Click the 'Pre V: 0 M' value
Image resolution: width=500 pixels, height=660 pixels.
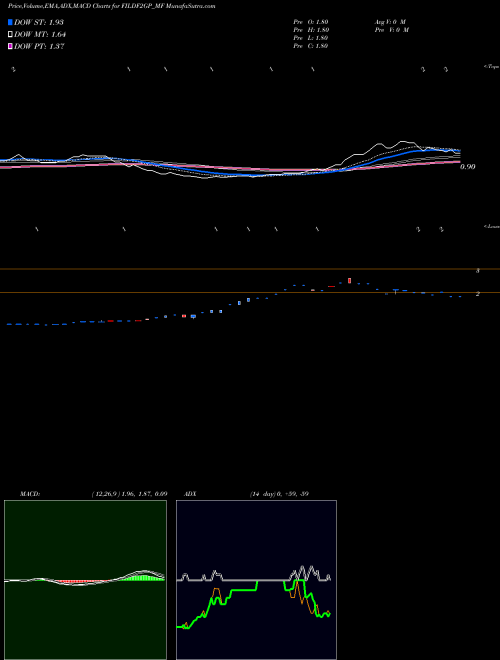coord(391,30)
